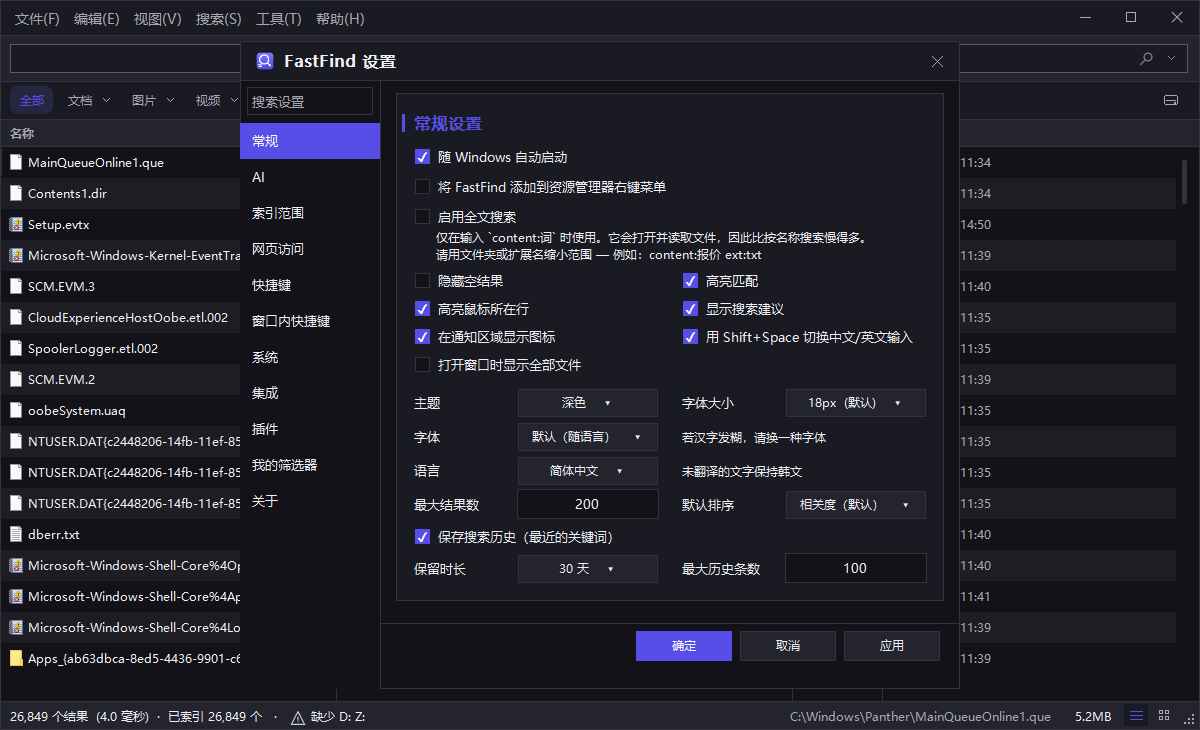Toggle 随 Windows 自动启动 checkbox
The width and height of the screenshot is (1200, 730).
point(422,157)
